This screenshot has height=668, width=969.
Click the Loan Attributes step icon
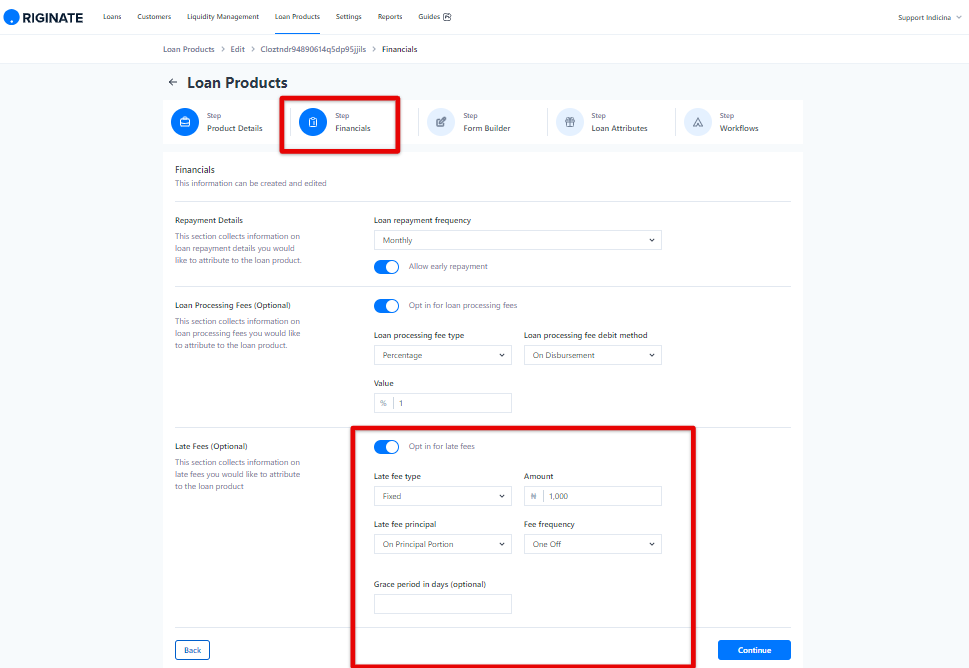point(569,121)
